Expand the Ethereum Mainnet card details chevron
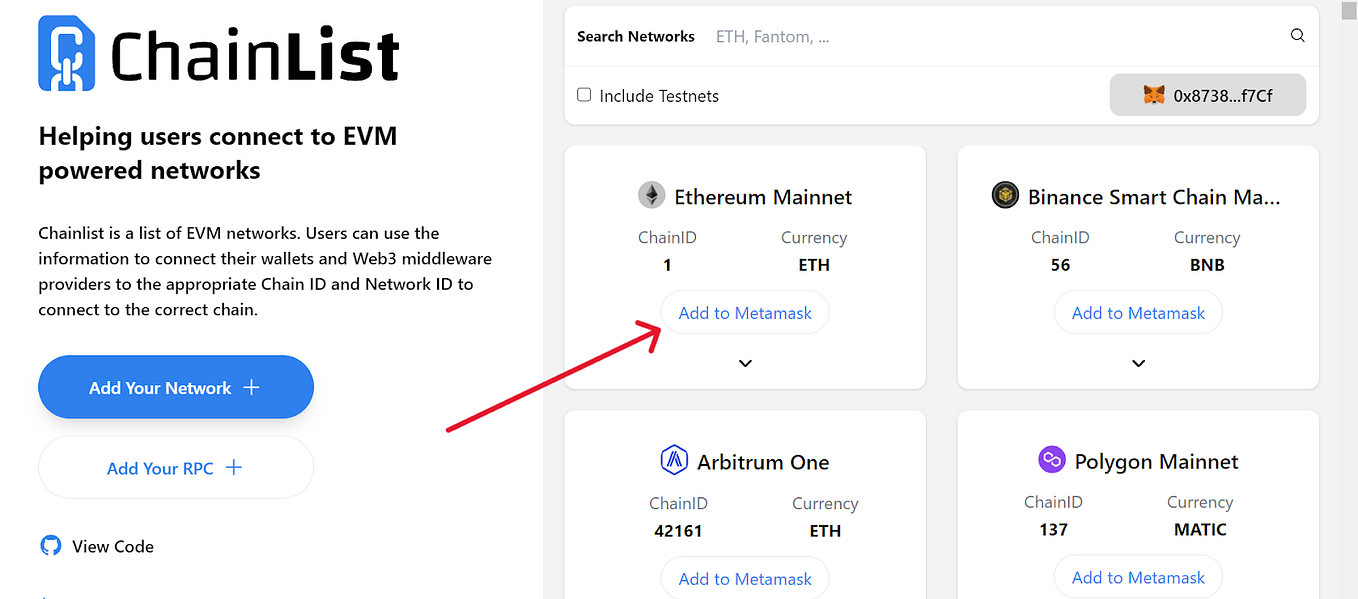 pyautogui.click(x=745, y=364)
